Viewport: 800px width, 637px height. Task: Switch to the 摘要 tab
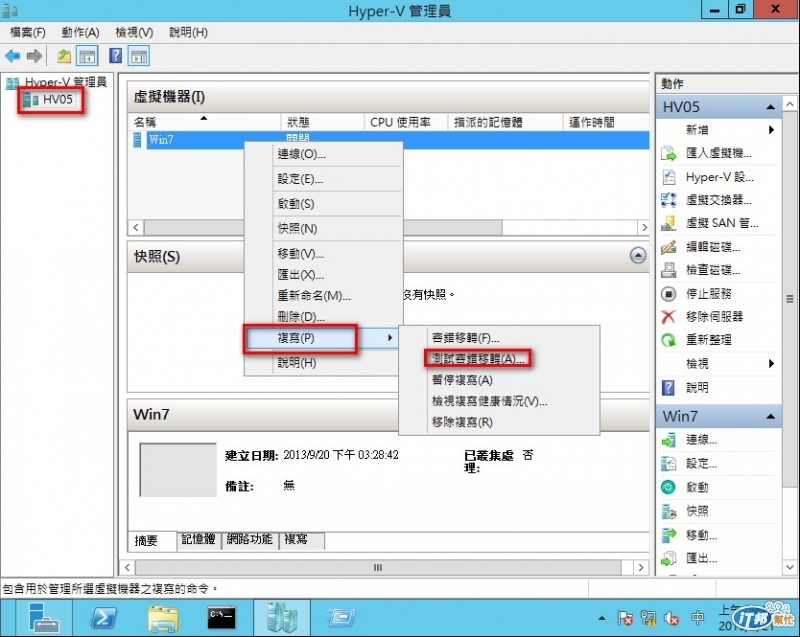152,541
